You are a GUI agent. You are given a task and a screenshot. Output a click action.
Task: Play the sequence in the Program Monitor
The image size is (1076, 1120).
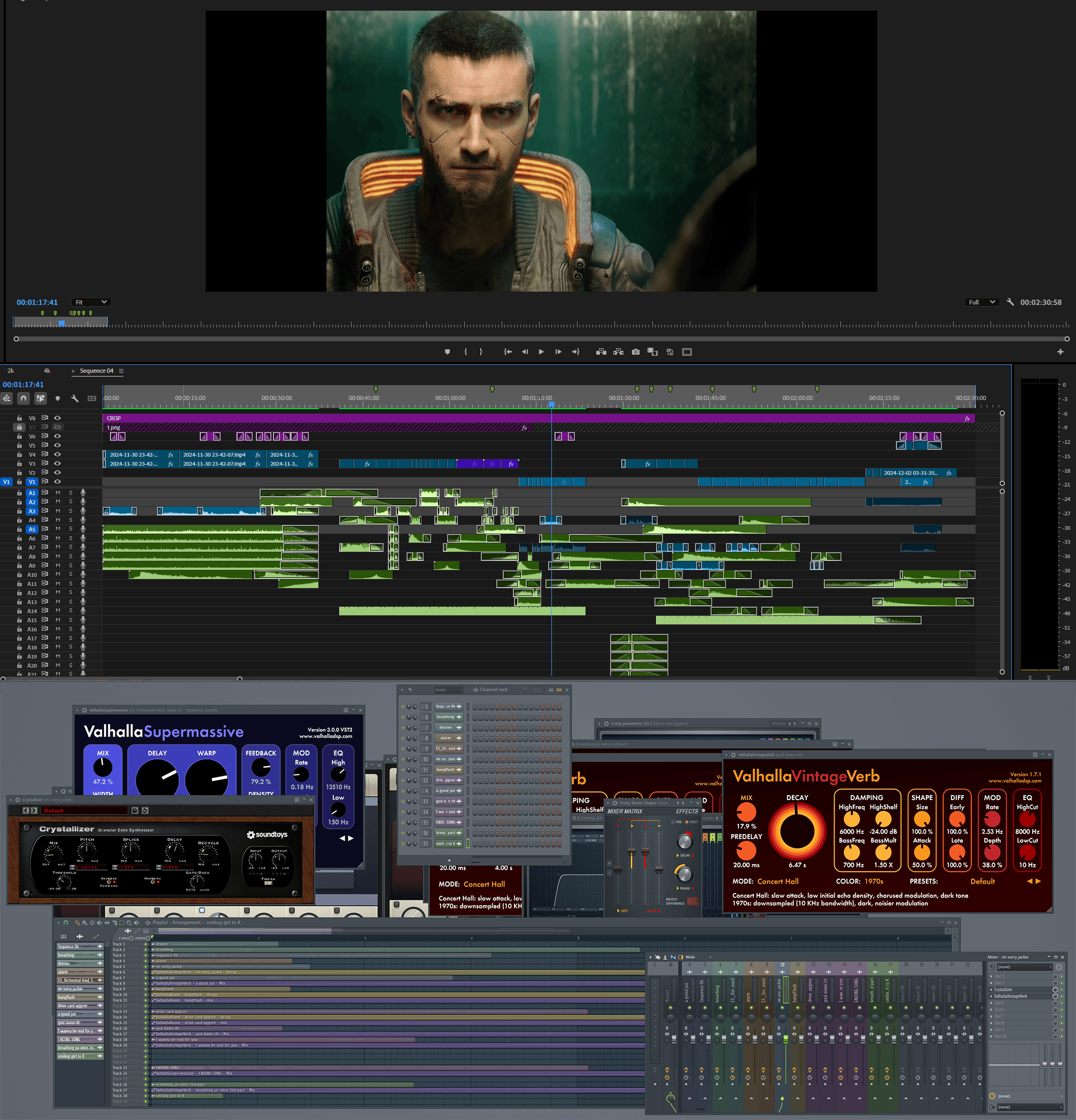click(541, 352)
